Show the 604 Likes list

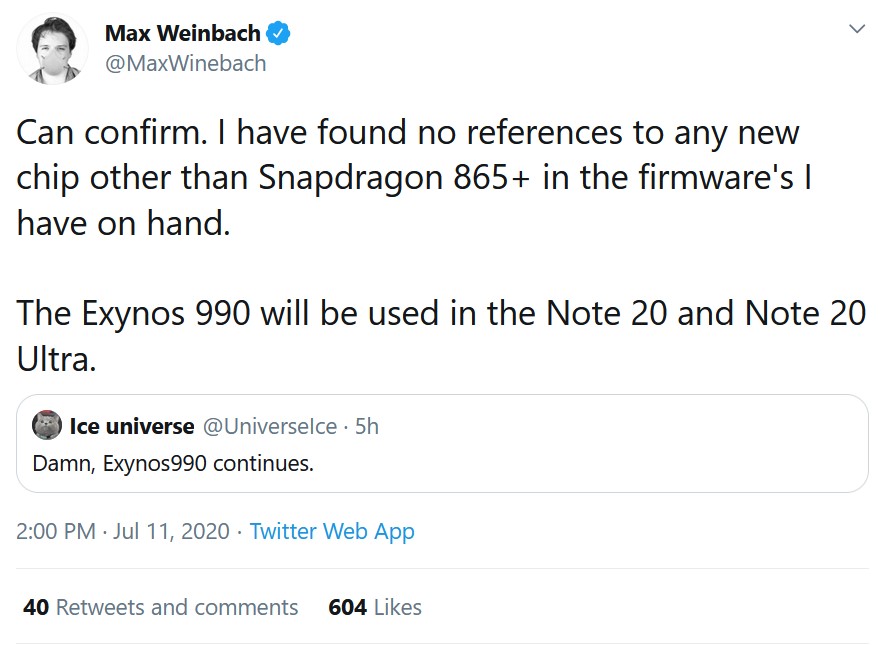375,607
